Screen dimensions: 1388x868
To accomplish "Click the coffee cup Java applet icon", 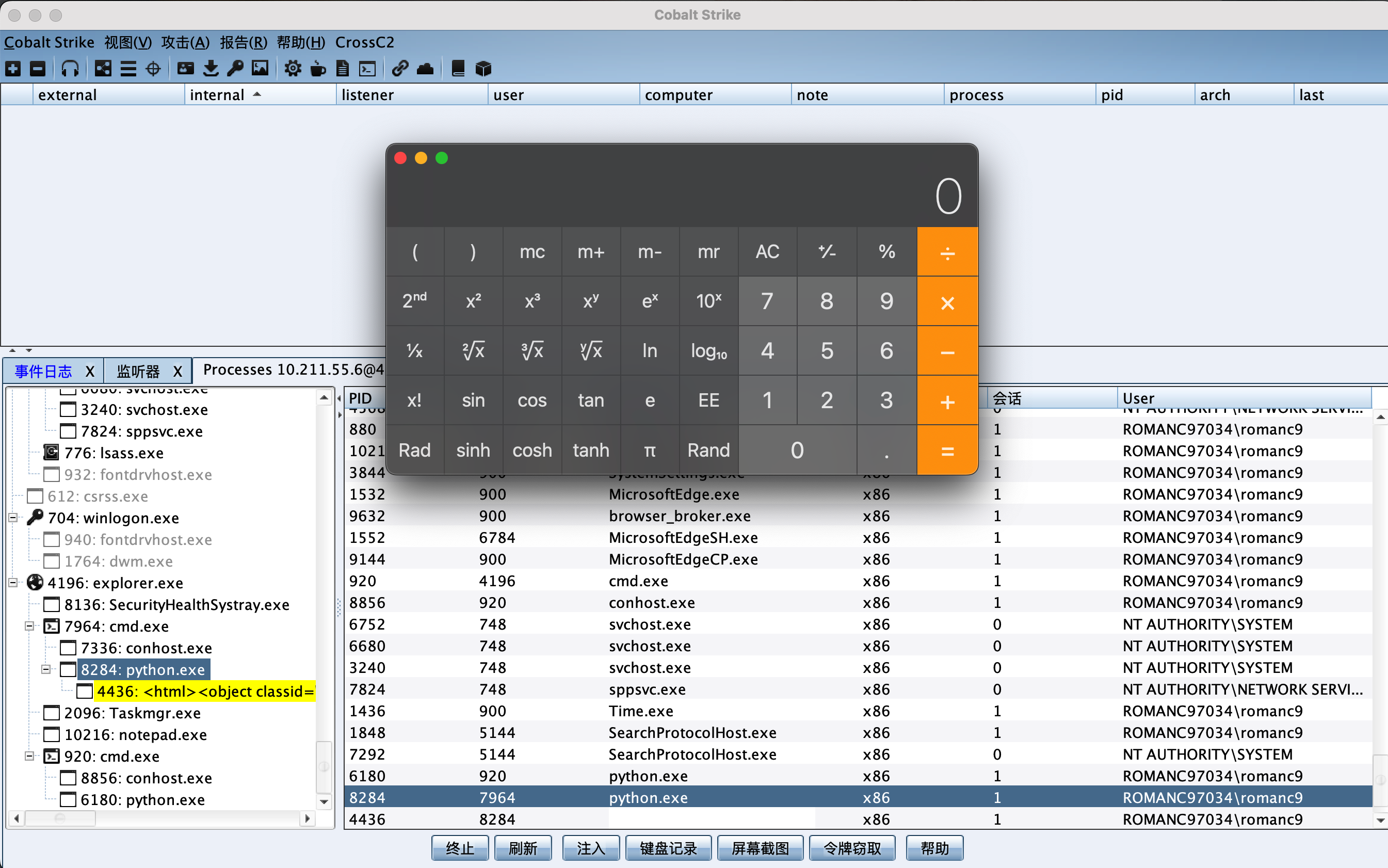I will click(x=317, y=69).
